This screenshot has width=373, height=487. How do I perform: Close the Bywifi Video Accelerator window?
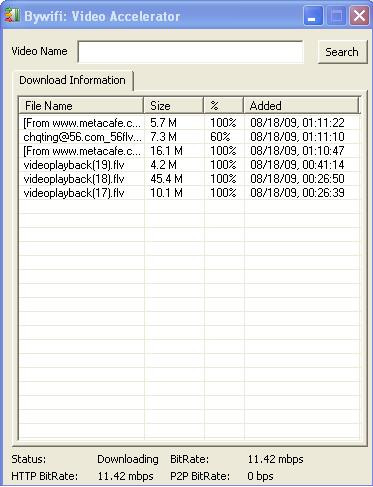tap(359, 16)
